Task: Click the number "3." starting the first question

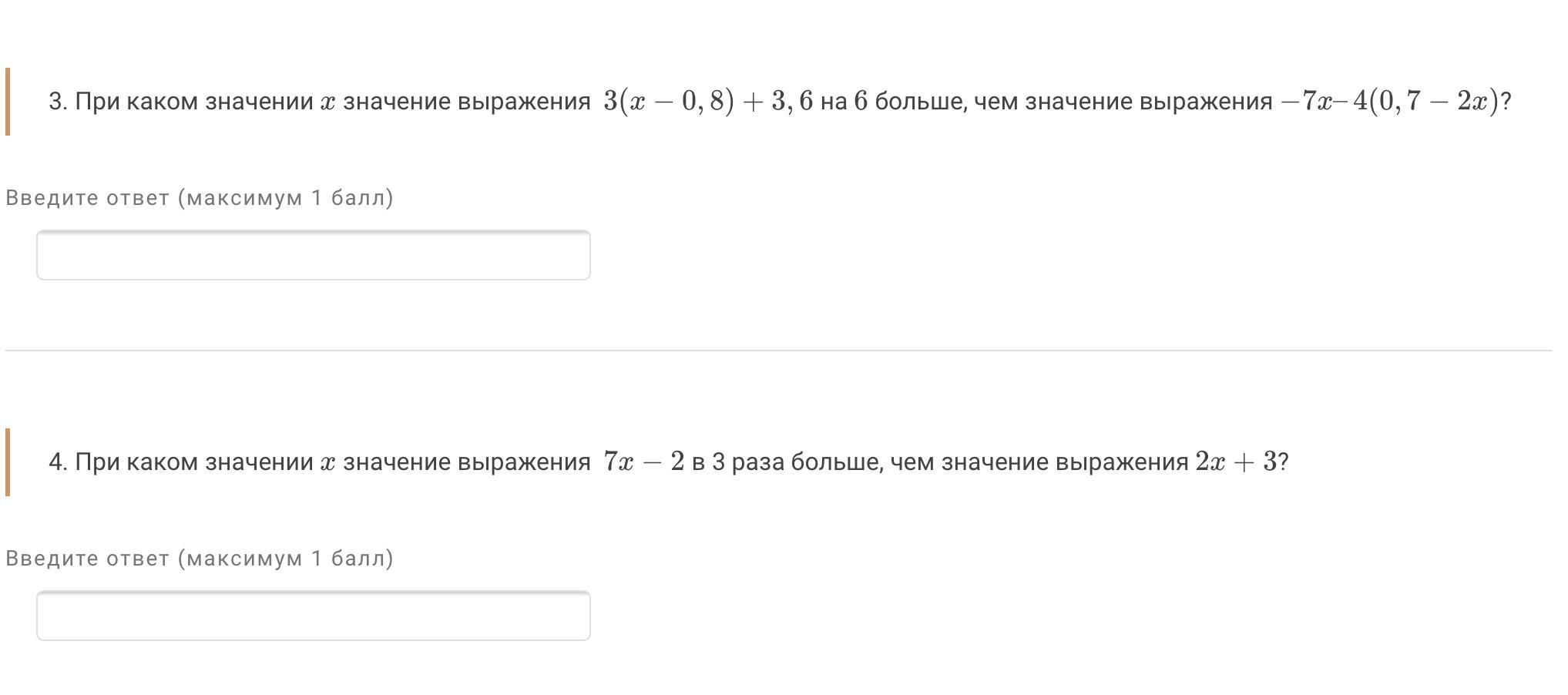Action: pos(58,102)
